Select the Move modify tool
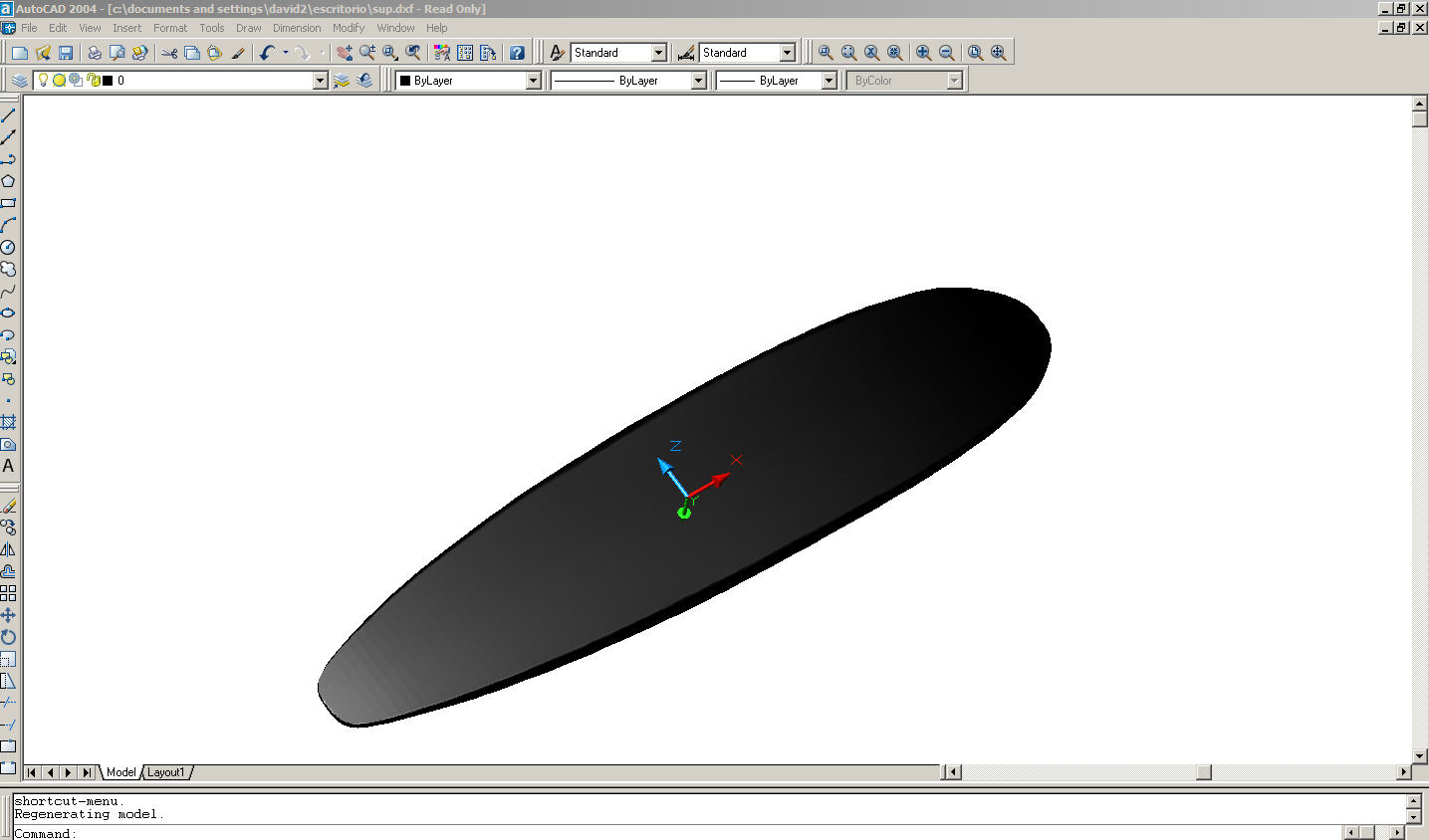 (8, 615)
